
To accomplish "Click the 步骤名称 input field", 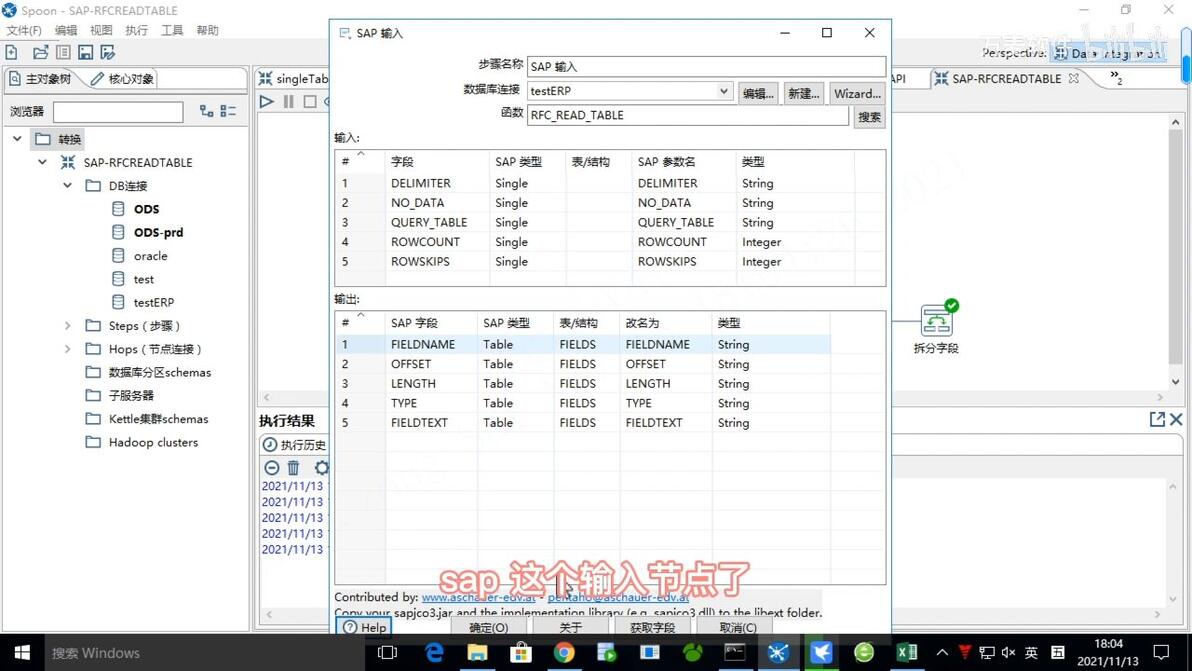I will tap(706, 67).
